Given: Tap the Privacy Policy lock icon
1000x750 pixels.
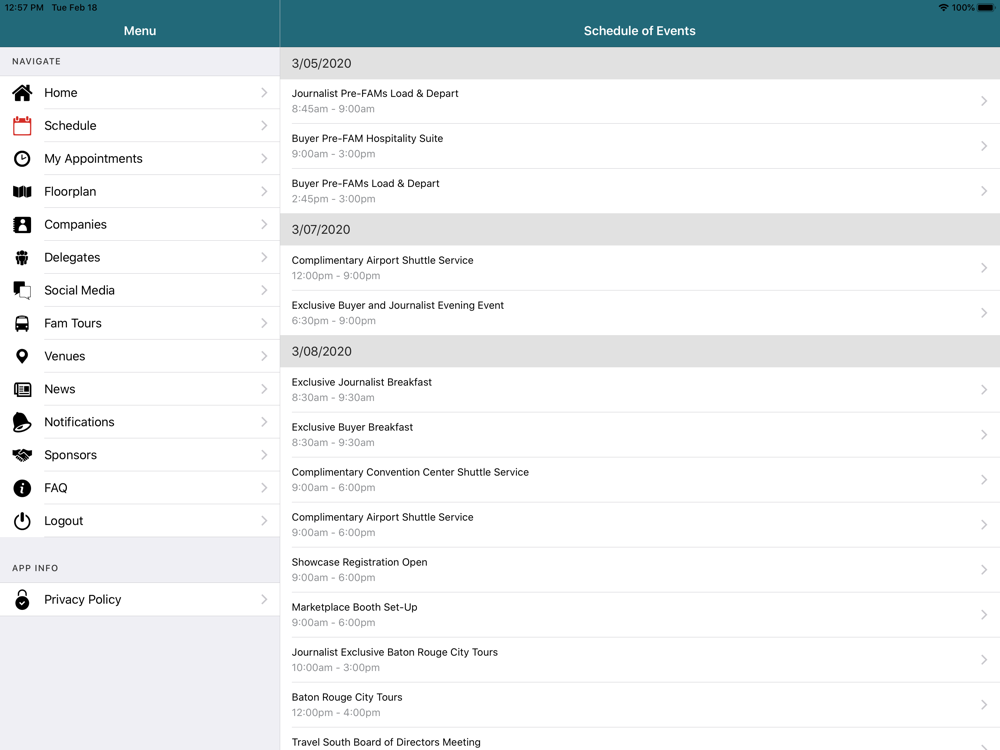Looking at the screenshot, I should 22,599.
